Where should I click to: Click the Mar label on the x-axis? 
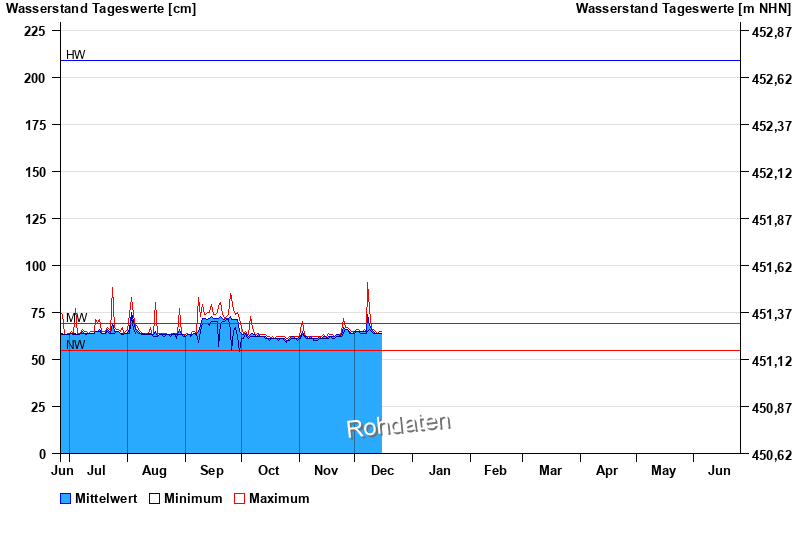(x=550, y=470)
